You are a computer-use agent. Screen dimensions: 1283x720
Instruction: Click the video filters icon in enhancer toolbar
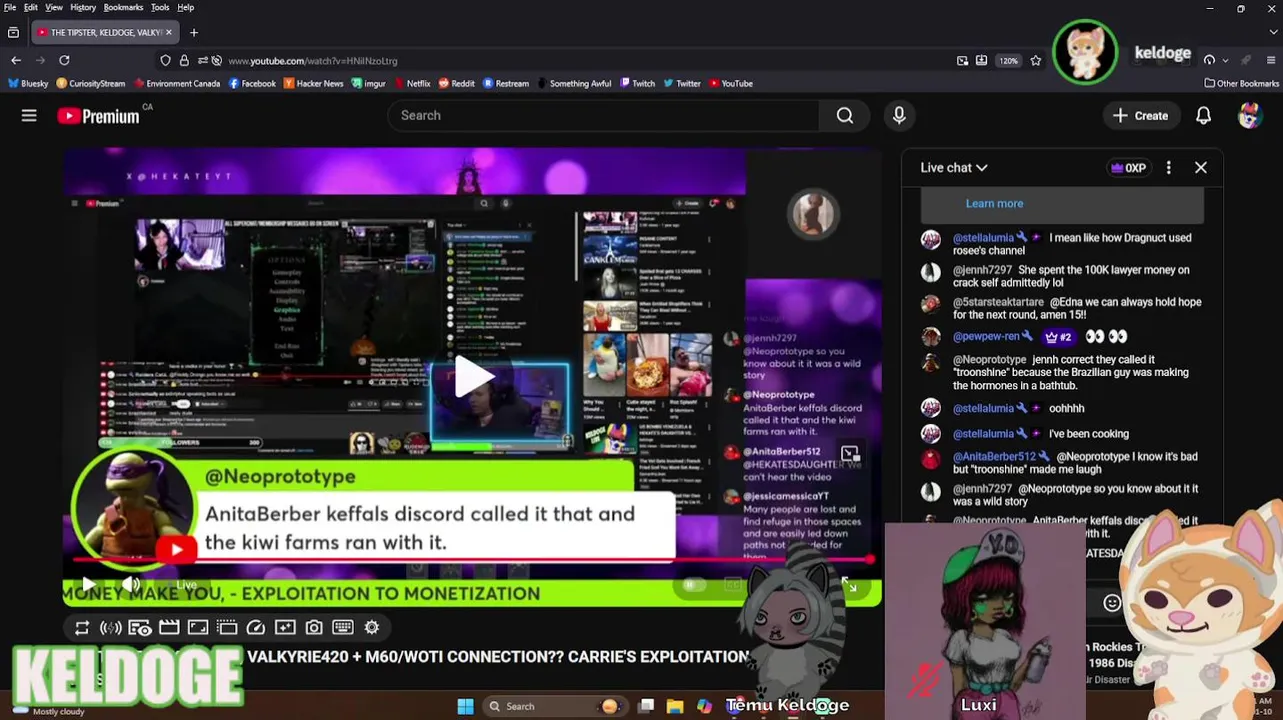pos(285,628)
